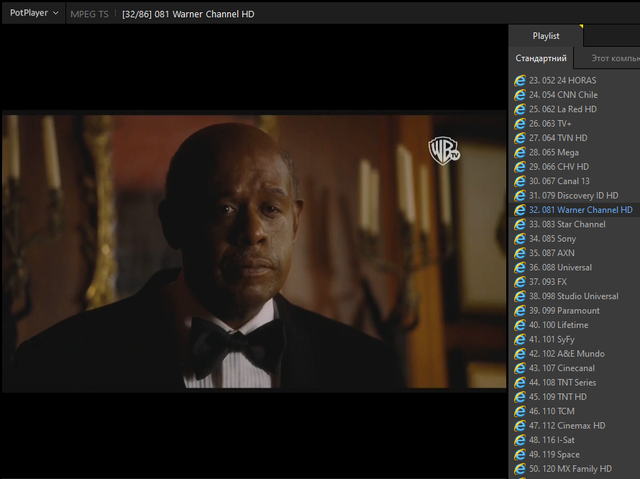Click icon beside 40. 100 Lifetime
Image resolution: width=640 pixels, height=479 pixels.
tap(520, 325)
